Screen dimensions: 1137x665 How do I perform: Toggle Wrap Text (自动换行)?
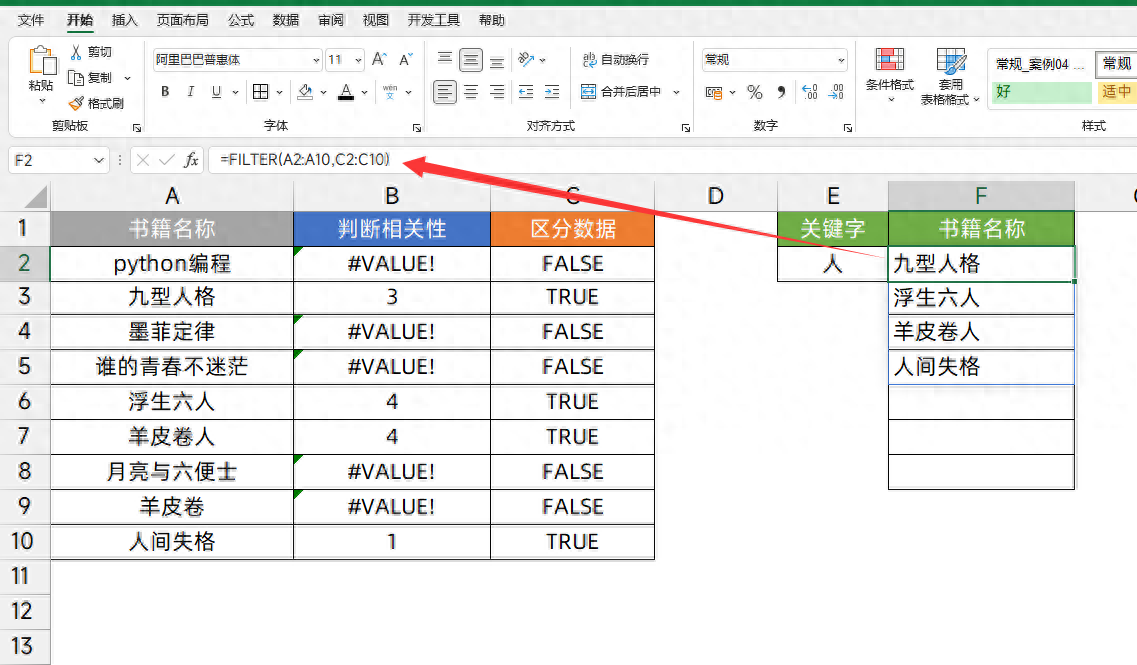[616, 59]
